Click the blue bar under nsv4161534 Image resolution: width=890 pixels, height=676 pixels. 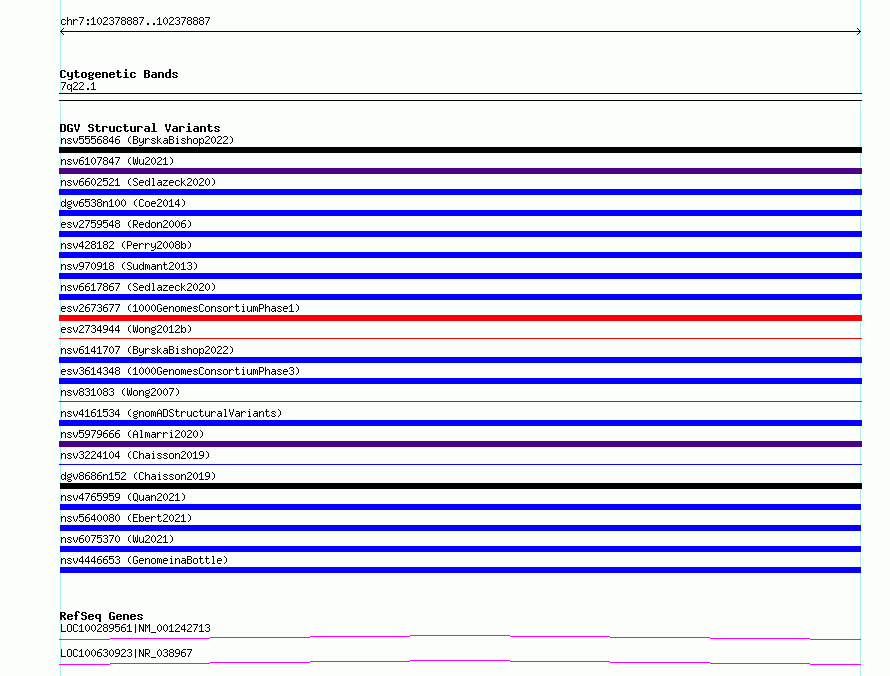(x=460, y=423)
